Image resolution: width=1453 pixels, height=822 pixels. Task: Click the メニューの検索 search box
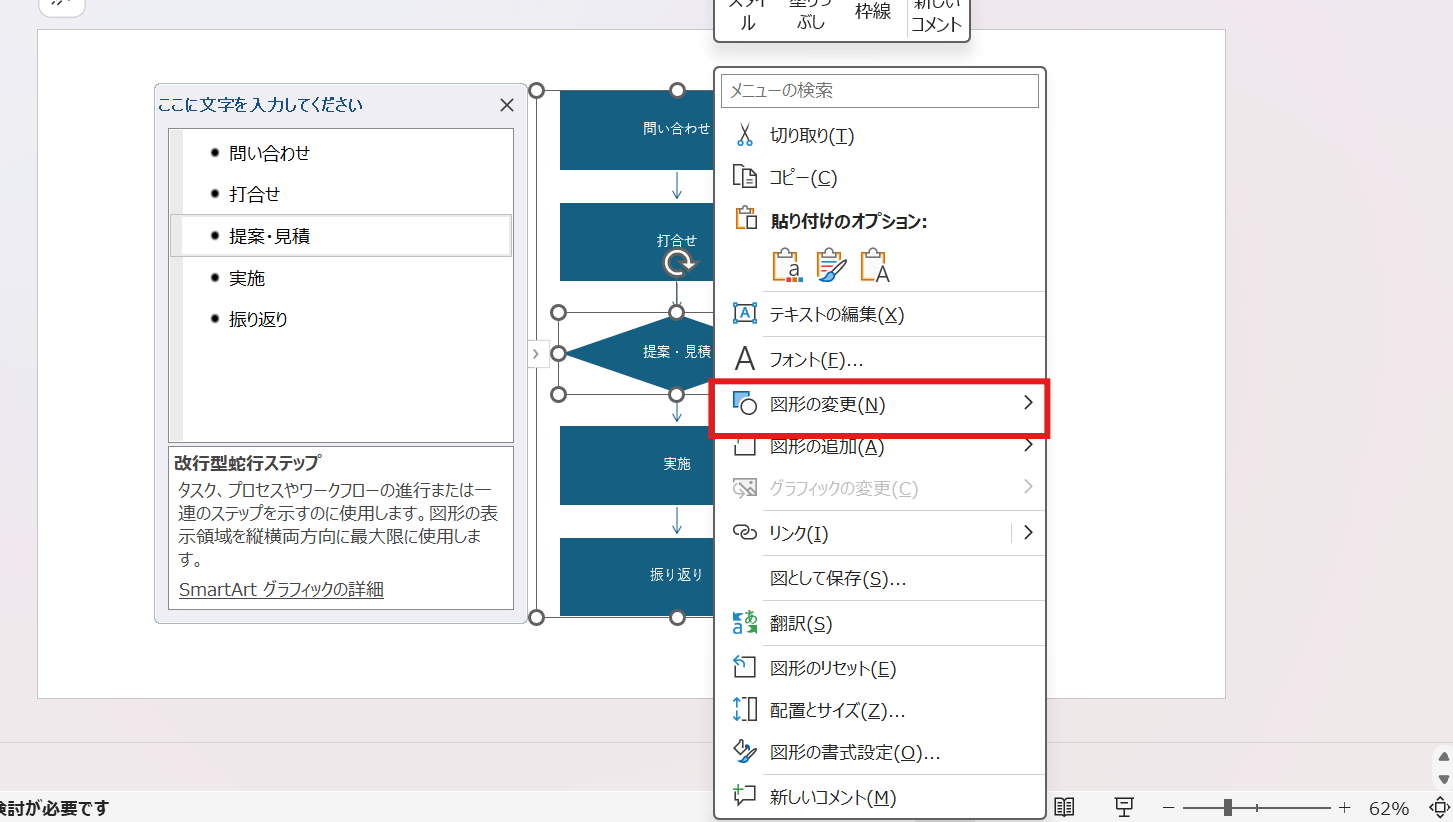pyautogui.click(x=879, y=91)
